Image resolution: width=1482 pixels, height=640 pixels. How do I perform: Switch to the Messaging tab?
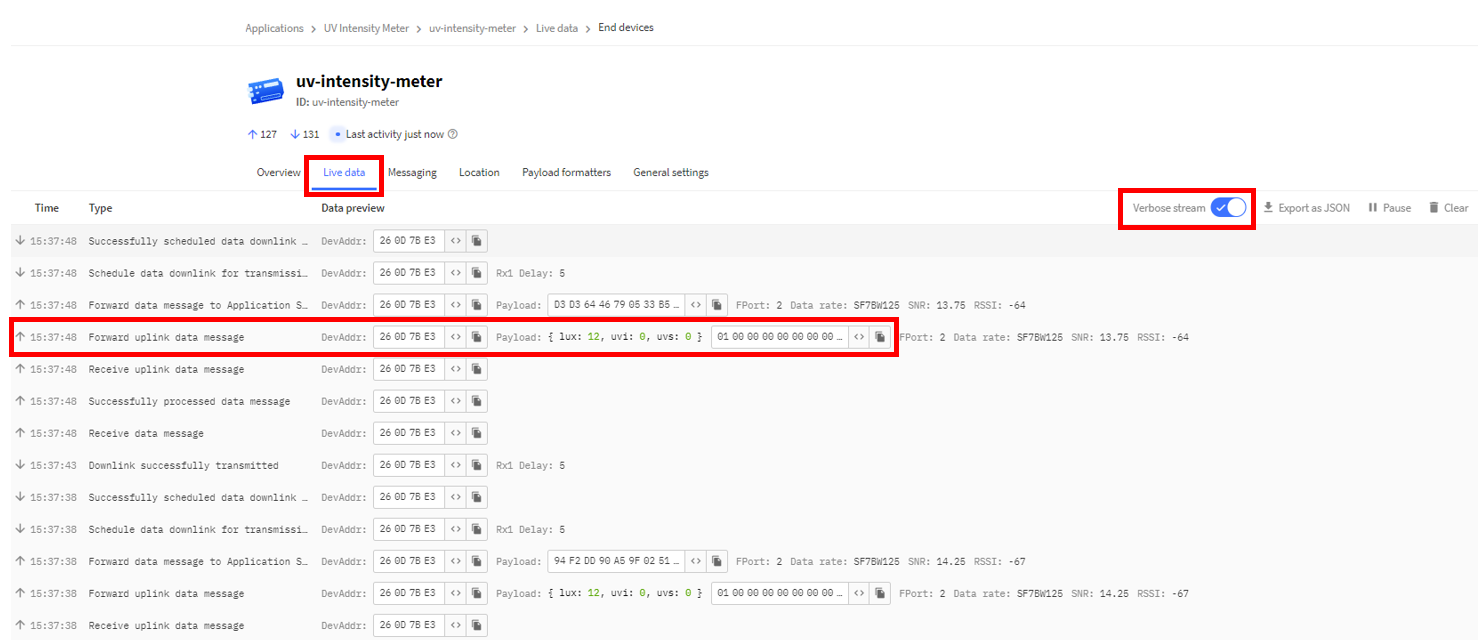point(412,172)
